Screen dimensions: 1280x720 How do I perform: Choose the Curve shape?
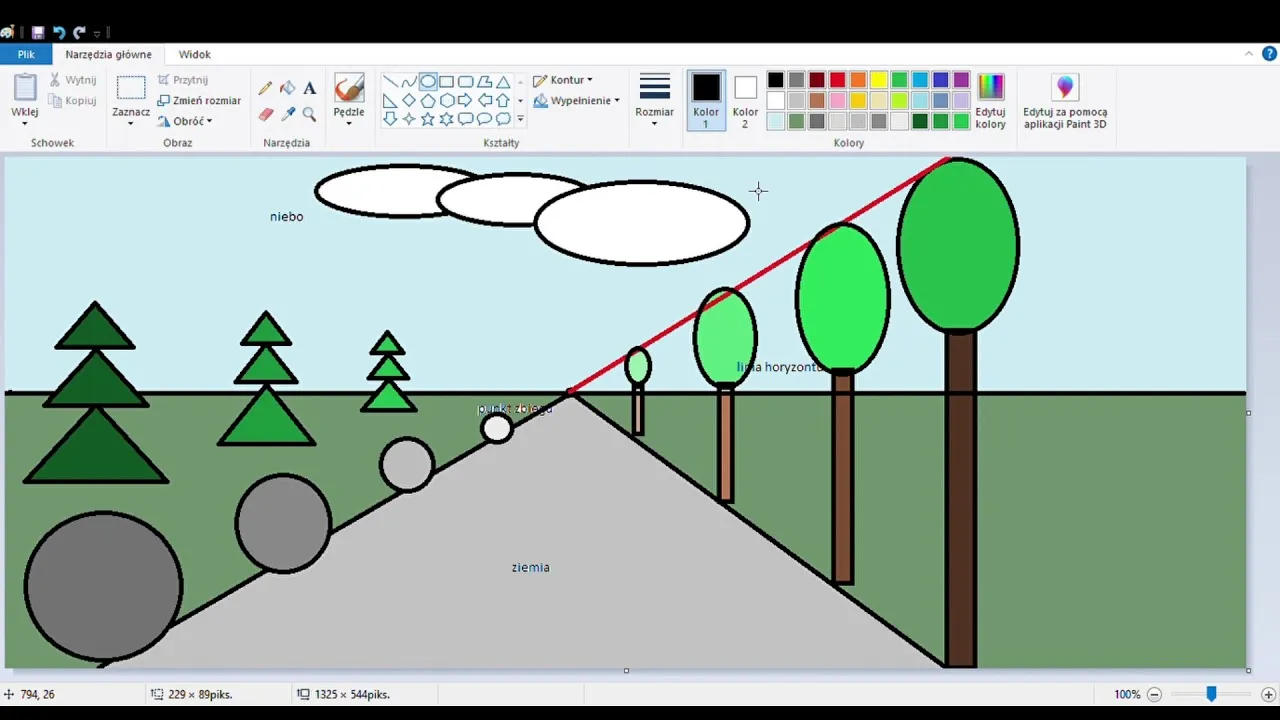409,82
